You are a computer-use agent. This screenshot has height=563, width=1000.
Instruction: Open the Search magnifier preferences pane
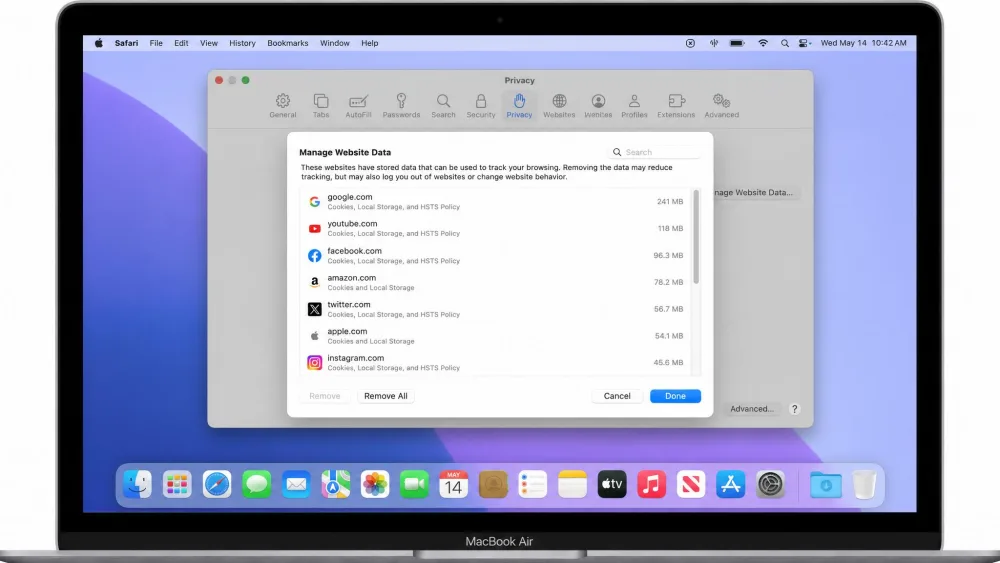pyautogui.click(x=443, y=106)
